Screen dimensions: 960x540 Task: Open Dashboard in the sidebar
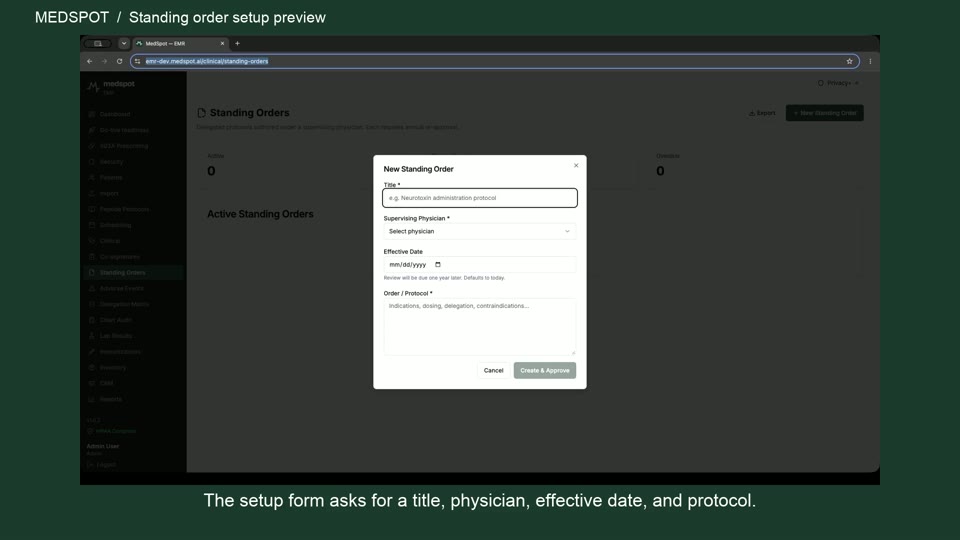[x=114, y=114]
